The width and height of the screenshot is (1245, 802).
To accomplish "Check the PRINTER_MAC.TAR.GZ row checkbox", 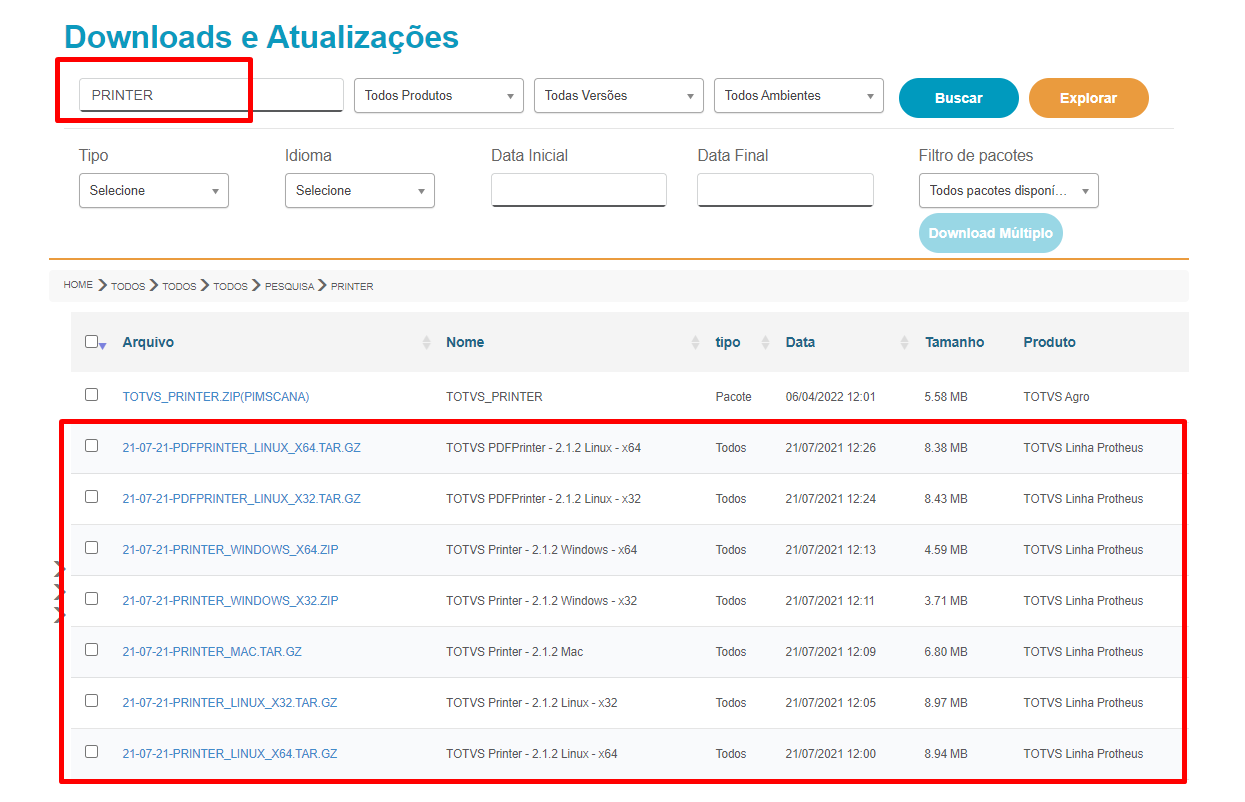I will [91, 650].
